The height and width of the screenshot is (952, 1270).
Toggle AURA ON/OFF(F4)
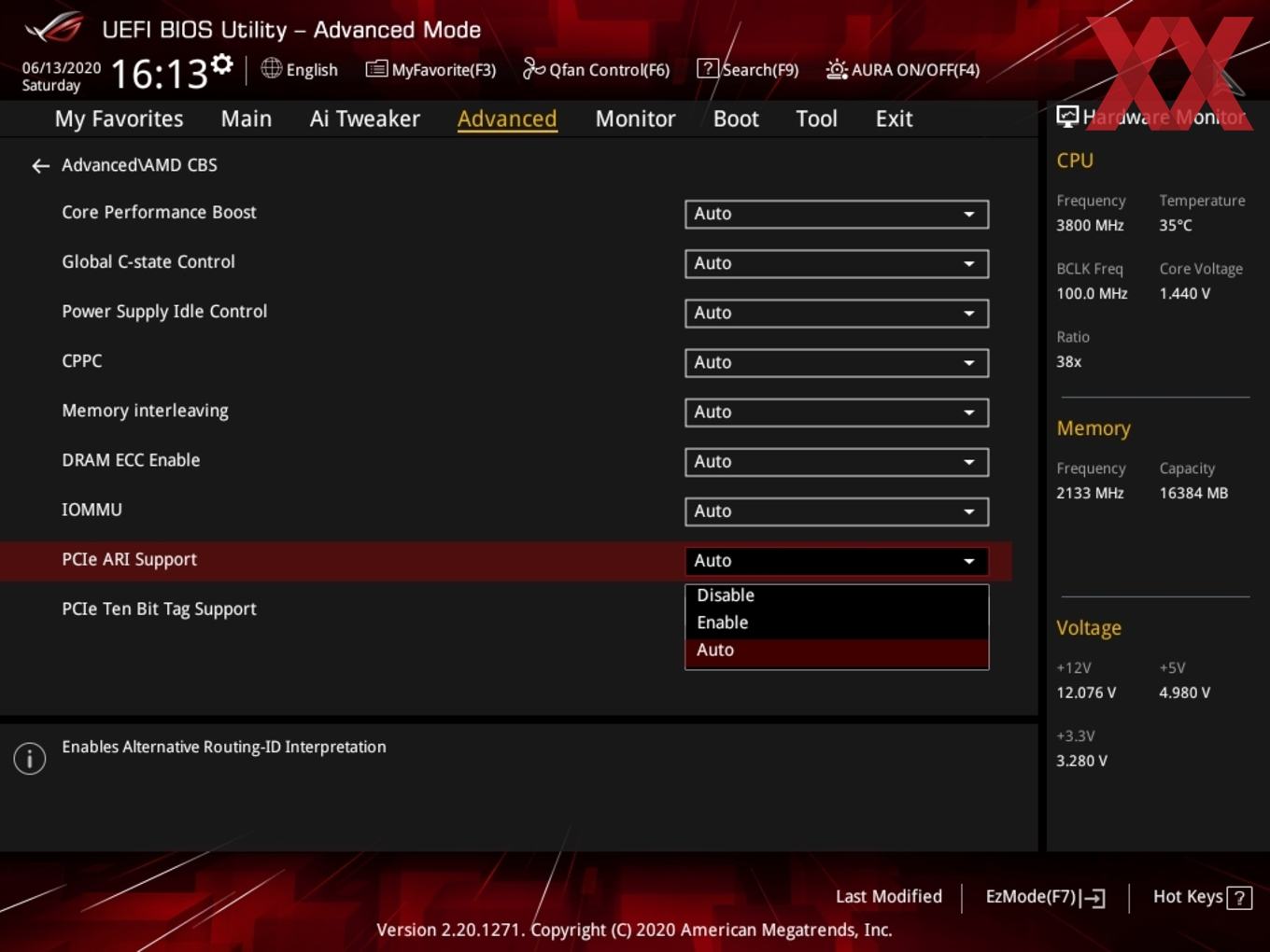click(903, 69)
